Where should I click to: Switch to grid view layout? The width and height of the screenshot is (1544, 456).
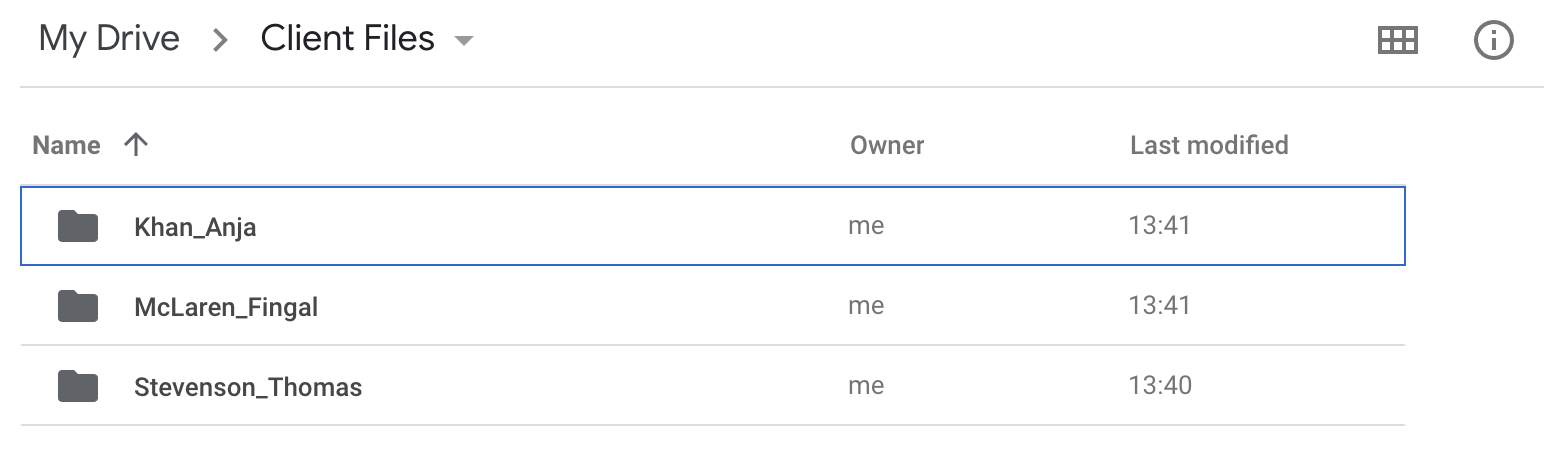coord(1397,40)
